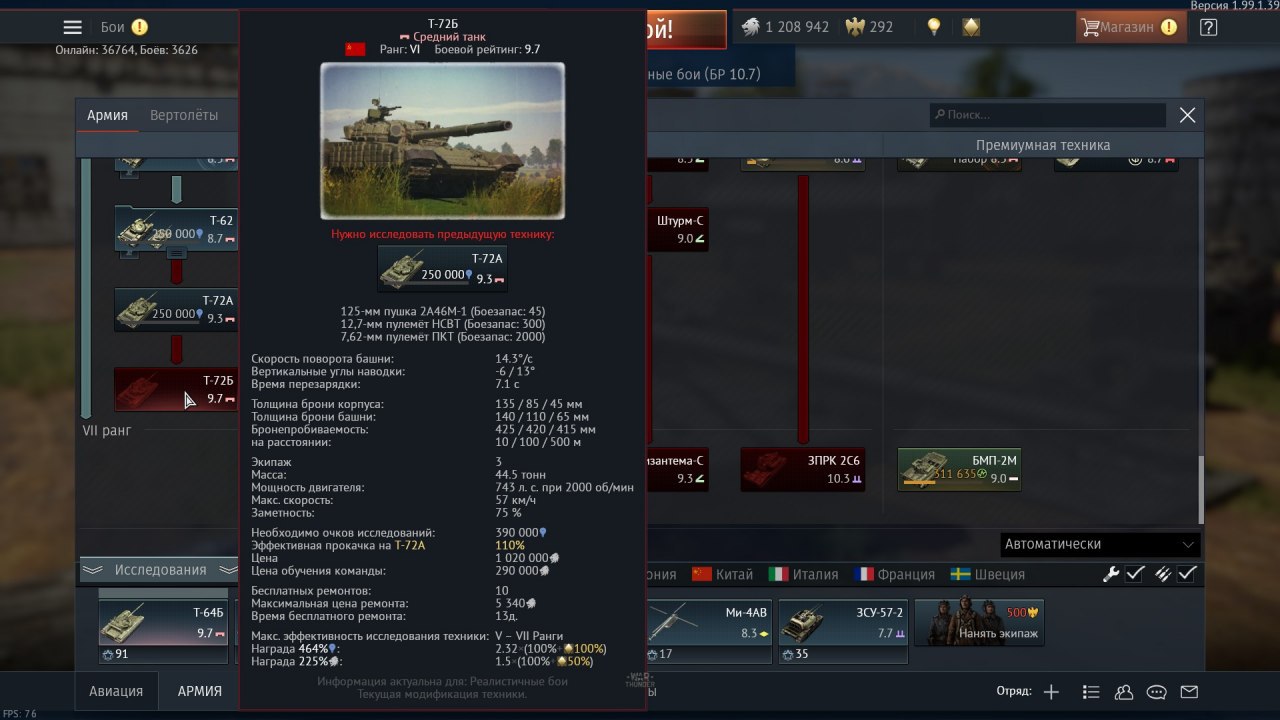Click the Поиск search field
Image resolution: width=1280 pixels, height=720 pixels.
1048,115
